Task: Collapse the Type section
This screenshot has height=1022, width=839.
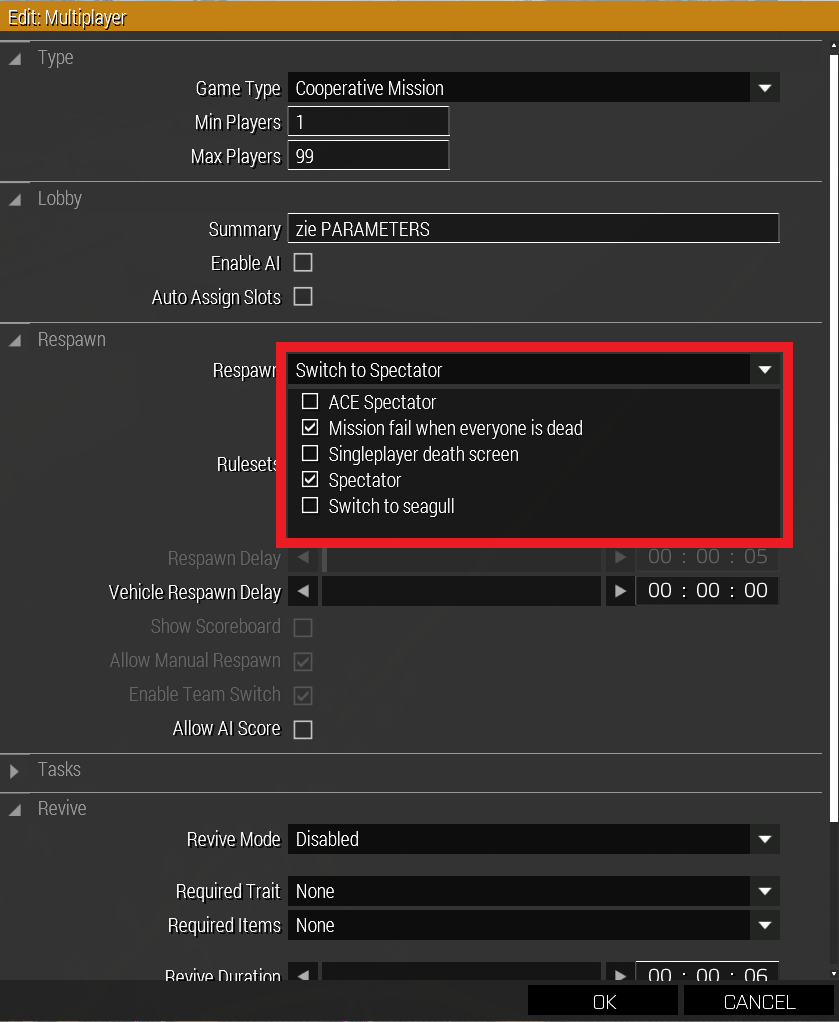Action: pyautogui.click(x=15, y=59)
